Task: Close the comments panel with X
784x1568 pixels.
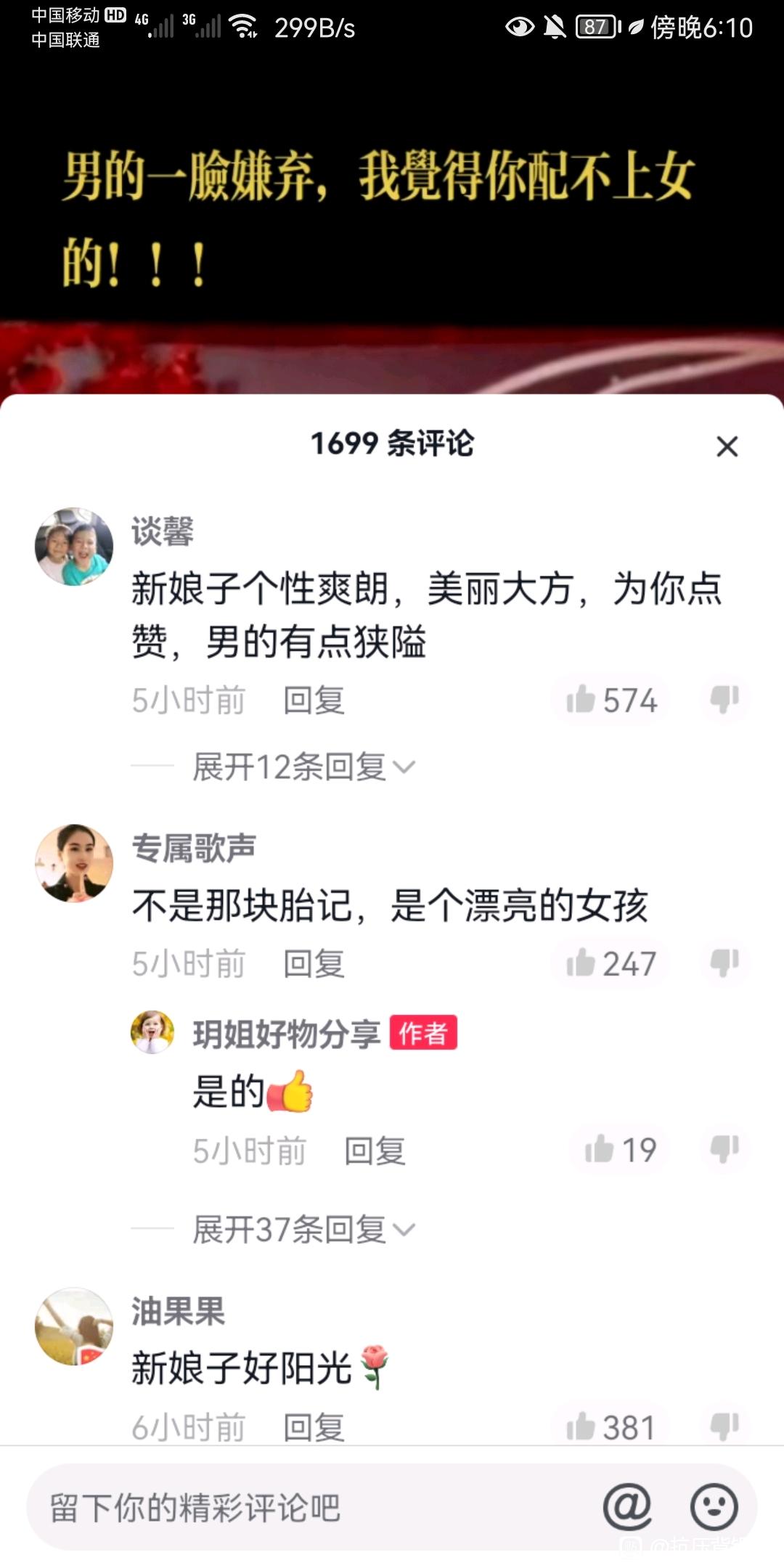Action: [727, 446]
